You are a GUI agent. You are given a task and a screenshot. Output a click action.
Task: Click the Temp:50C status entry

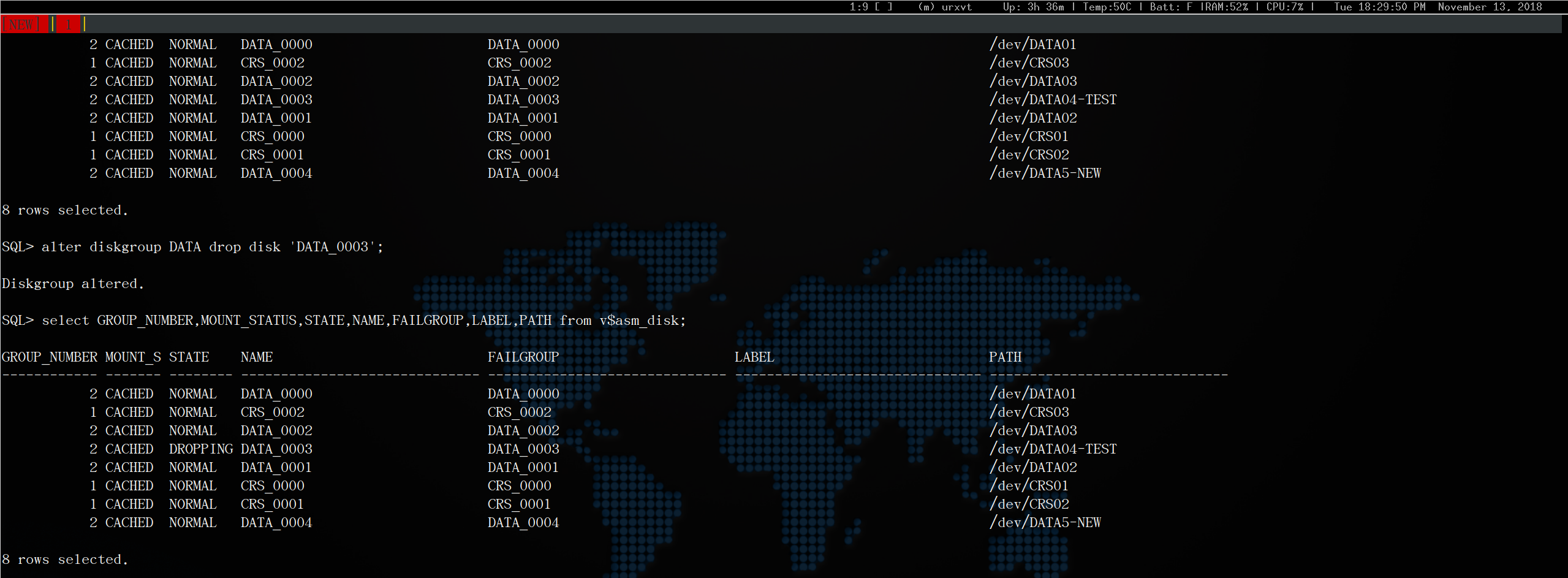1107,7
